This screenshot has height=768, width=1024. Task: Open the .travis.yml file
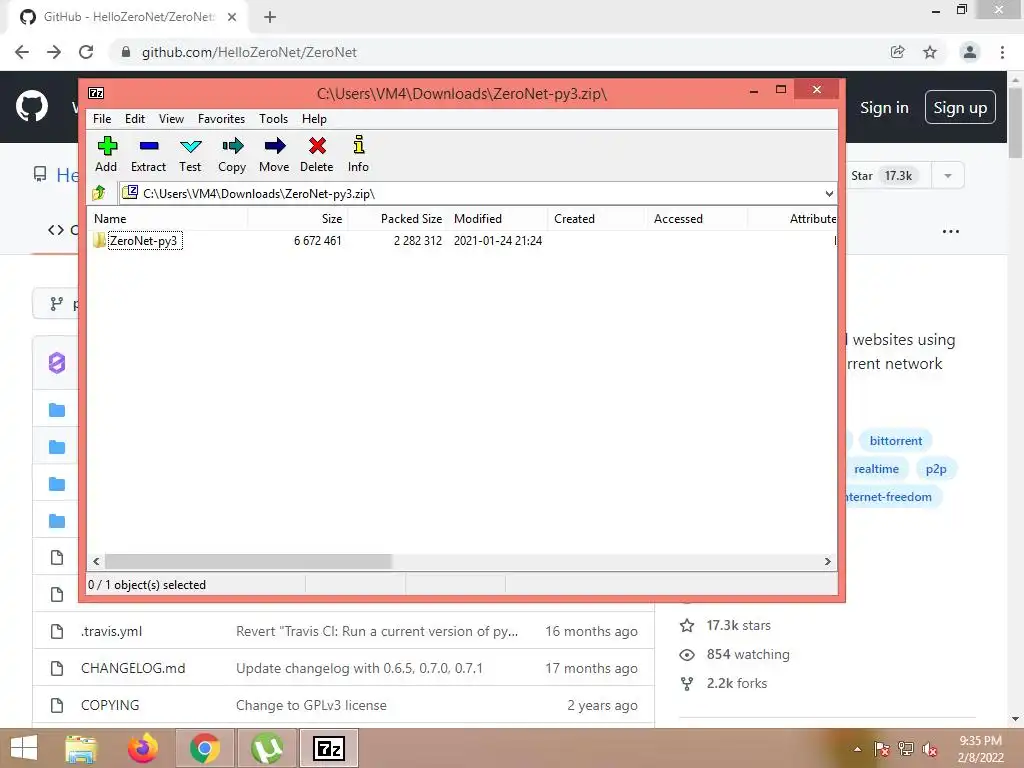[x=112, y=632]
